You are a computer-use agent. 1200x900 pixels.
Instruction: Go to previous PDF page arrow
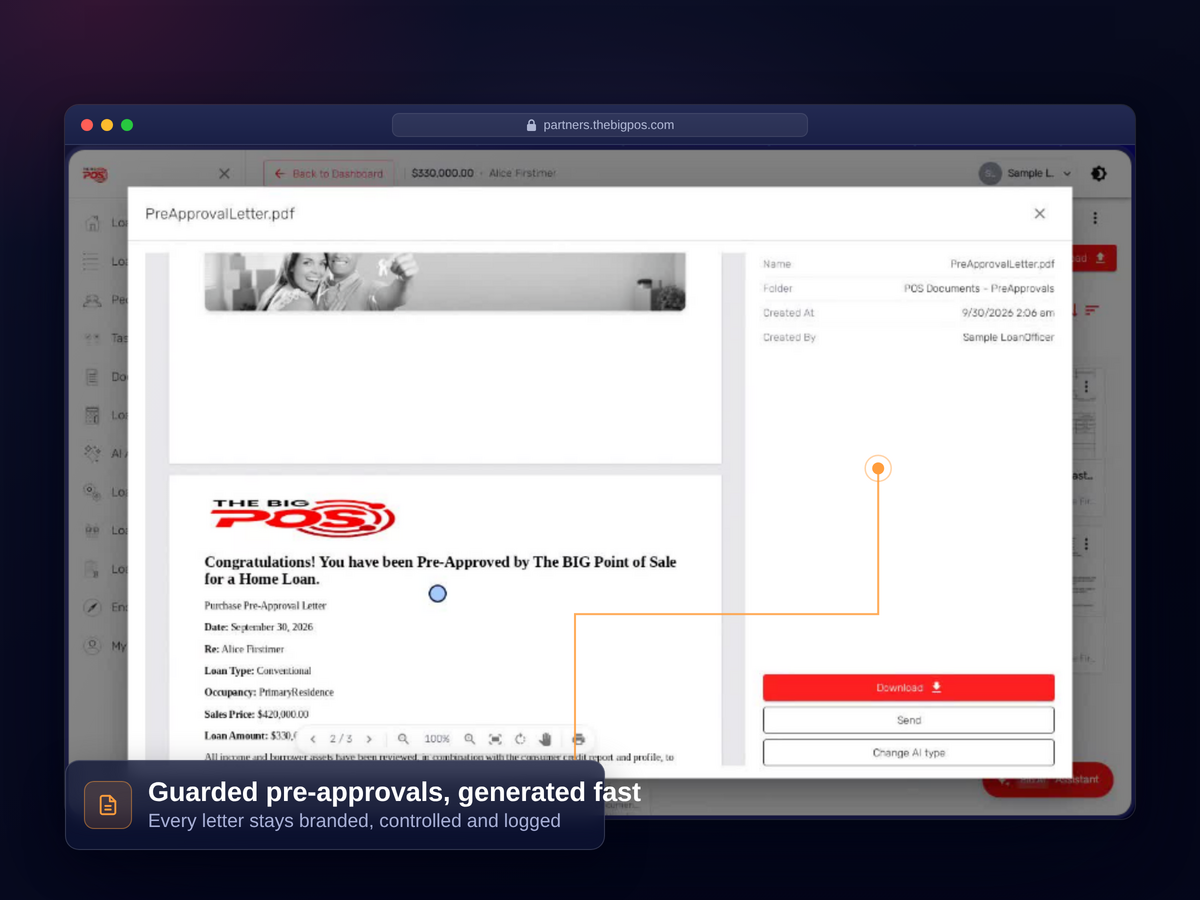pos(313,739)
